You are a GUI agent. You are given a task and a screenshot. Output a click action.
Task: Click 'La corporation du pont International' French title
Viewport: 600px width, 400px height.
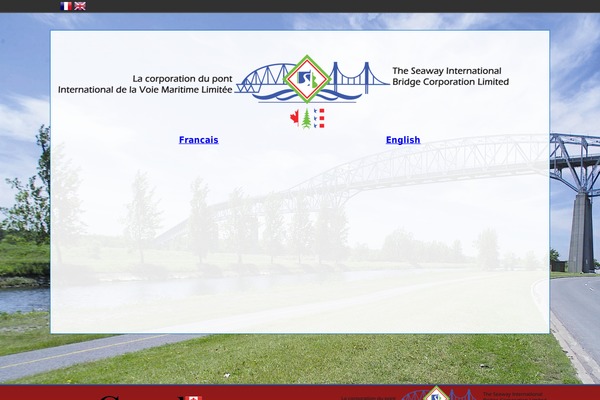(x=145, y=84)
